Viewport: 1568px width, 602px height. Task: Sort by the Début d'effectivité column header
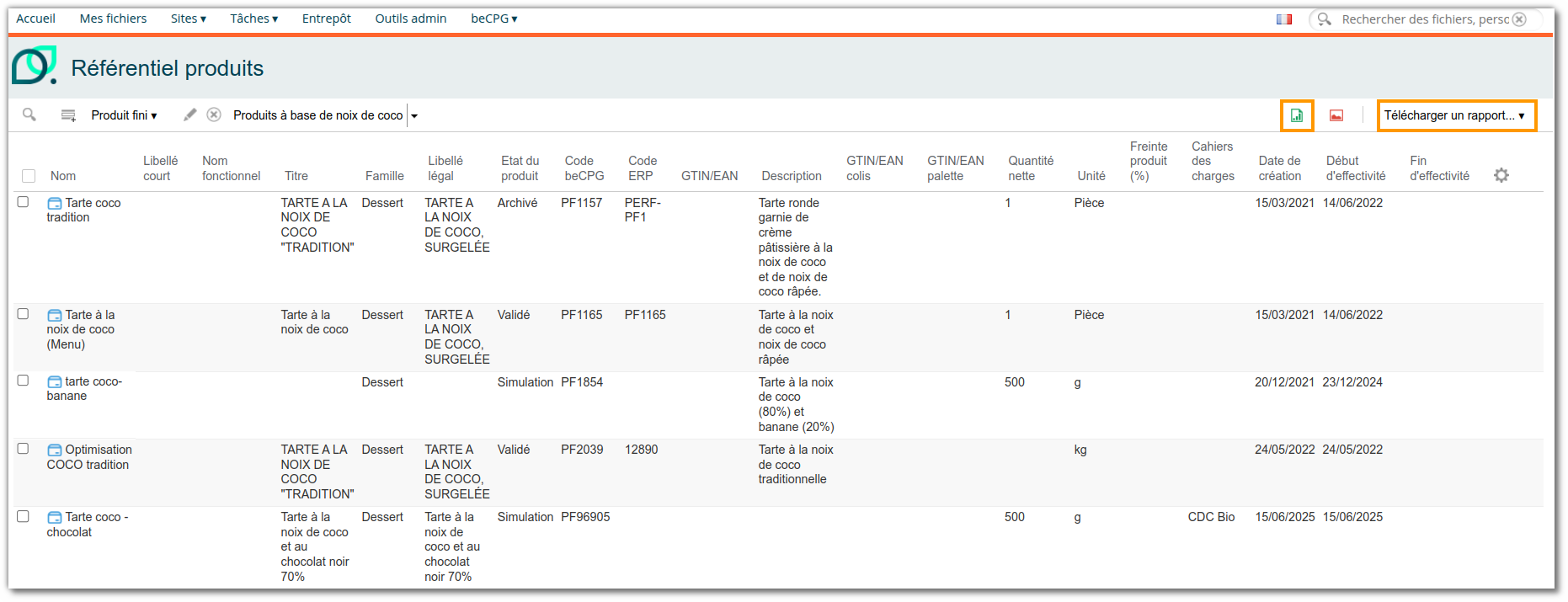[1356, 168]
